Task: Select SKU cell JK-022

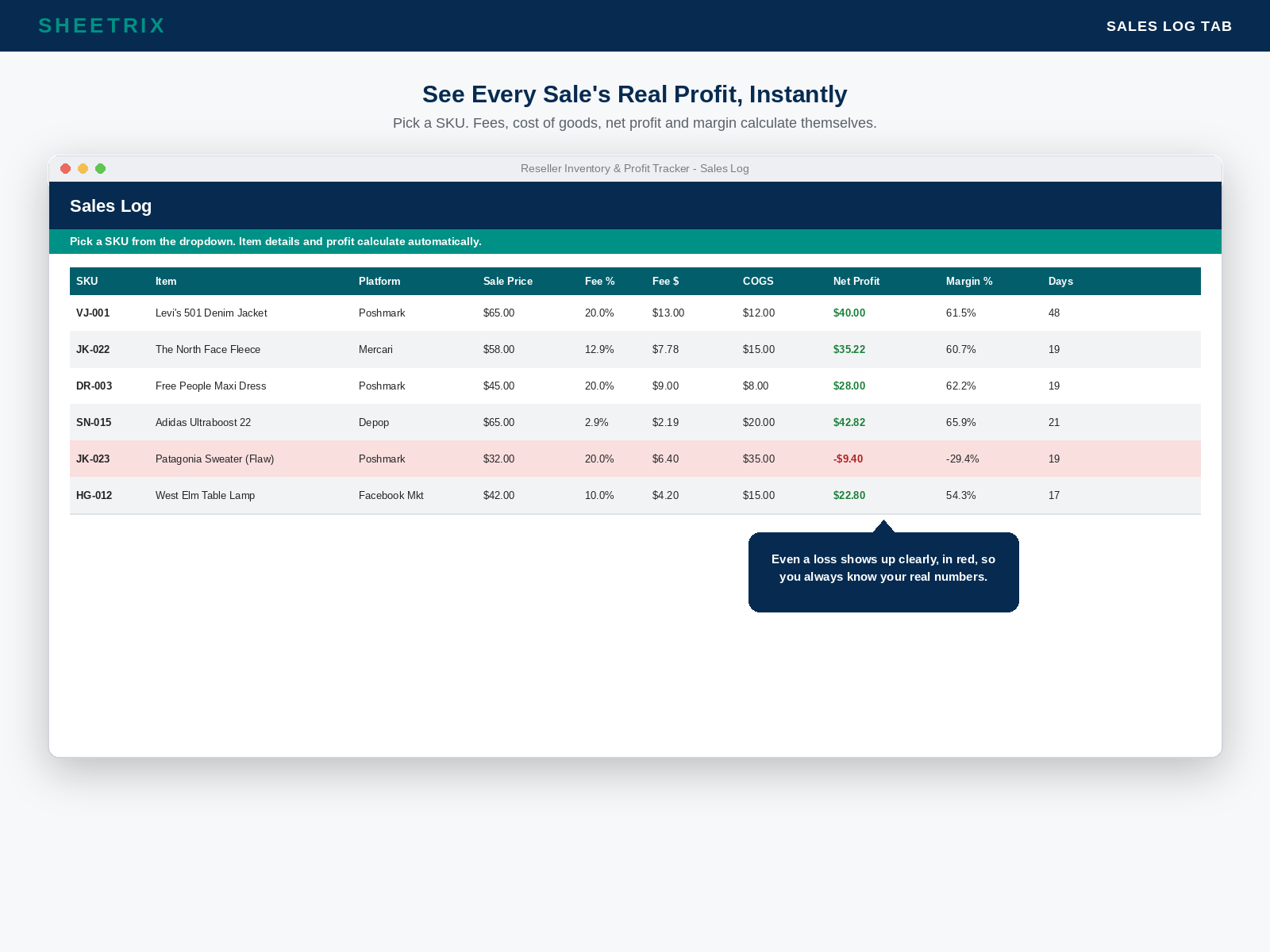Action: pyautogui.click(x=93, y=349)
